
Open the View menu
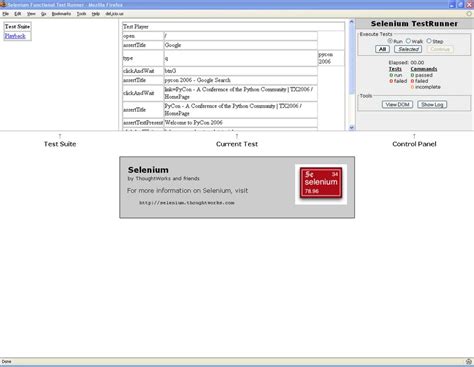[x=31, y=14]
